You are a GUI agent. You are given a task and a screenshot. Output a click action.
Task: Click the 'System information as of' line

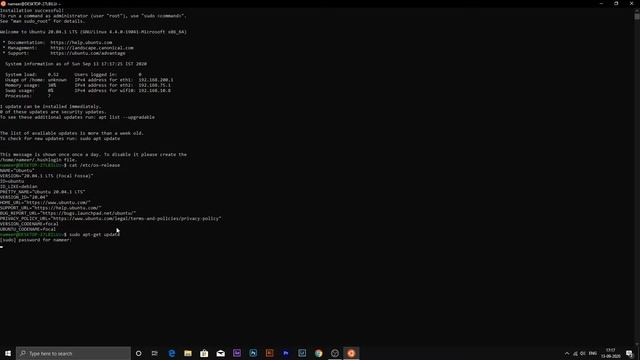coord(76,64)
